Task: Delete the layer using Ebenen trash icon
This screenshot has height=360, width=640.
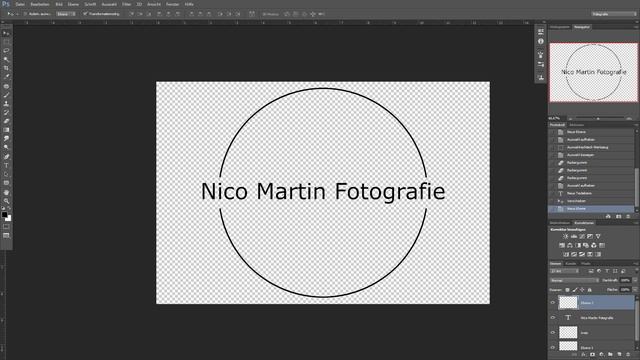Action: 628,355
